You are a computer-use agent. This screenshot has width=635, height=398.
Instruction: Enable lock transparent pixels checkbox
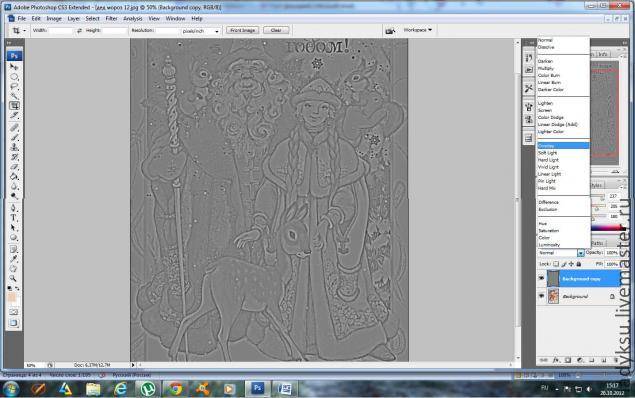pyautogui.click(x=556, y=264)
